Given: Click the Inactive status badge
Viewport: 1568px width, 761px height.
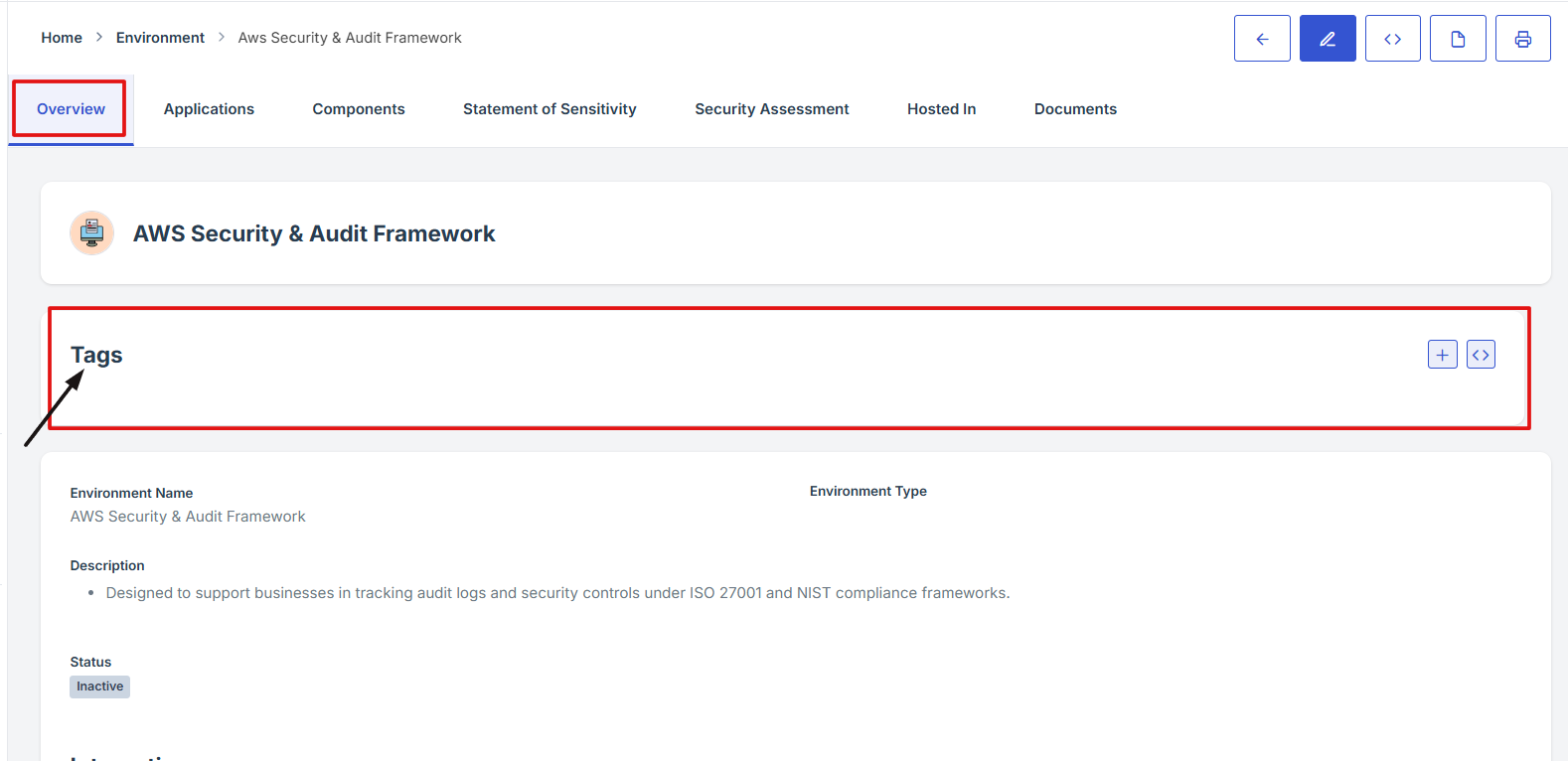Looking at the screenshot, I should click(x=99, y=686).
